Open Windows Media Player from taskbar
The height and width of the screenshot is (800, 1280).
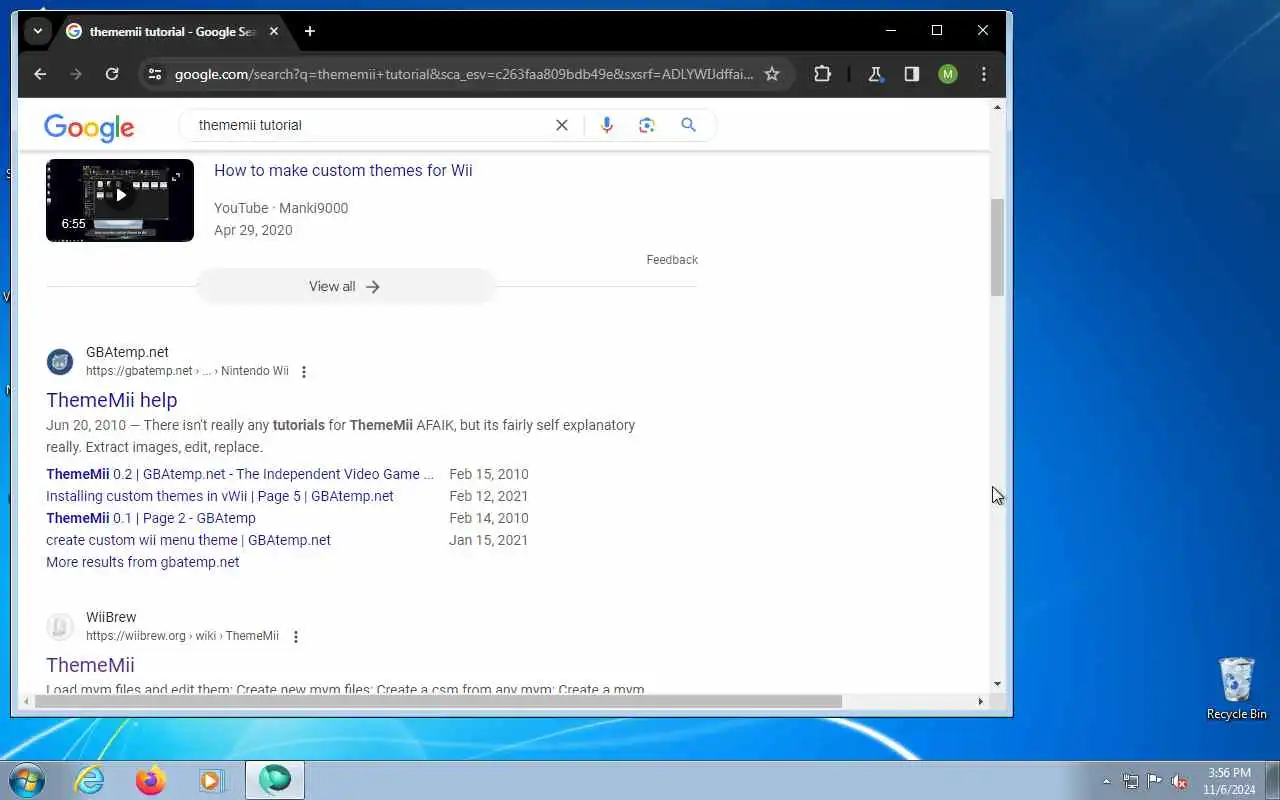coord(212,780)
